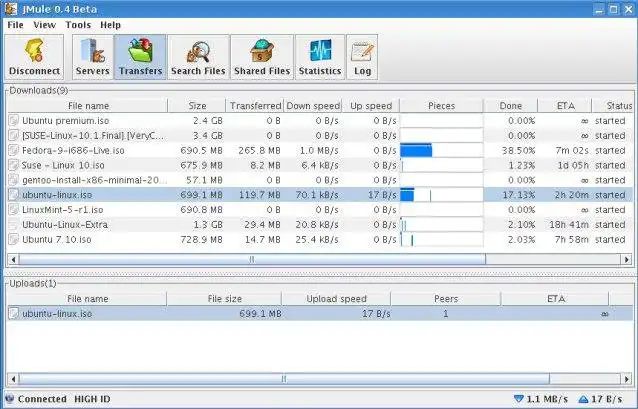Select the Ubuntu premium.iso download name
This screenshot has width=638, height=409.
pyautogui.click(x=66, y=121)
